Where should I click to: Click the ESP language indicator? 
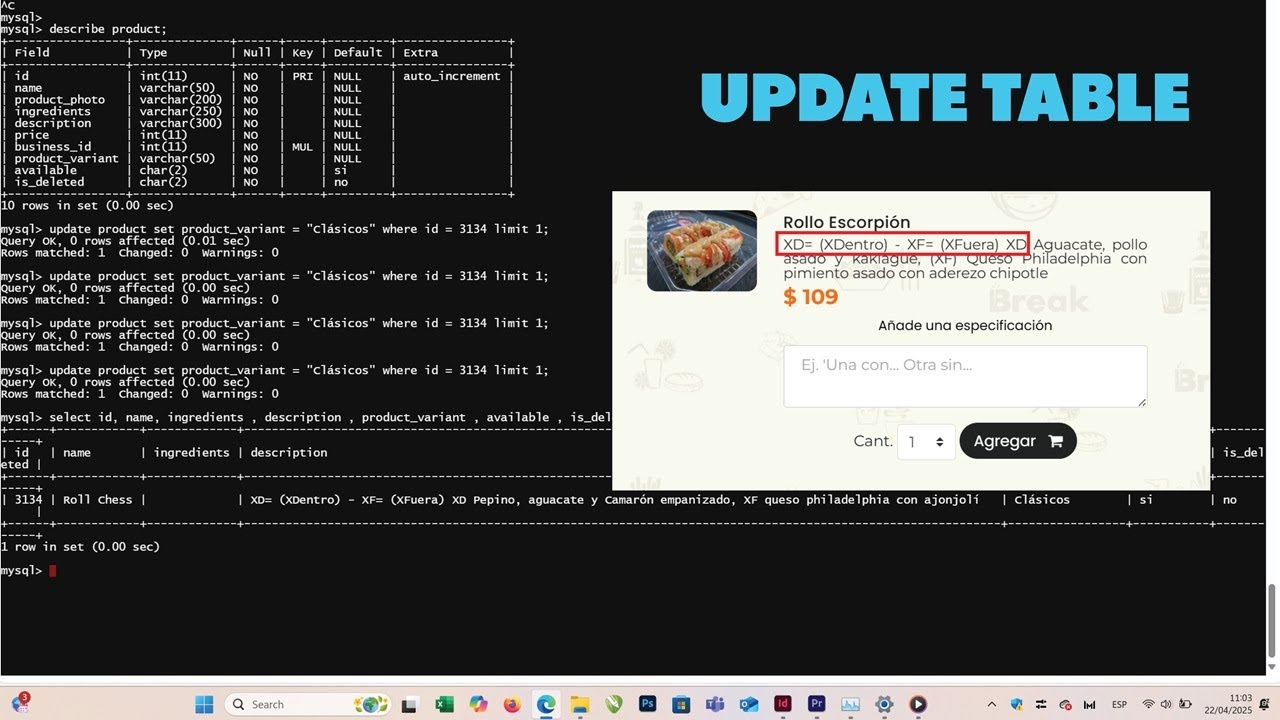point(1120,704)
